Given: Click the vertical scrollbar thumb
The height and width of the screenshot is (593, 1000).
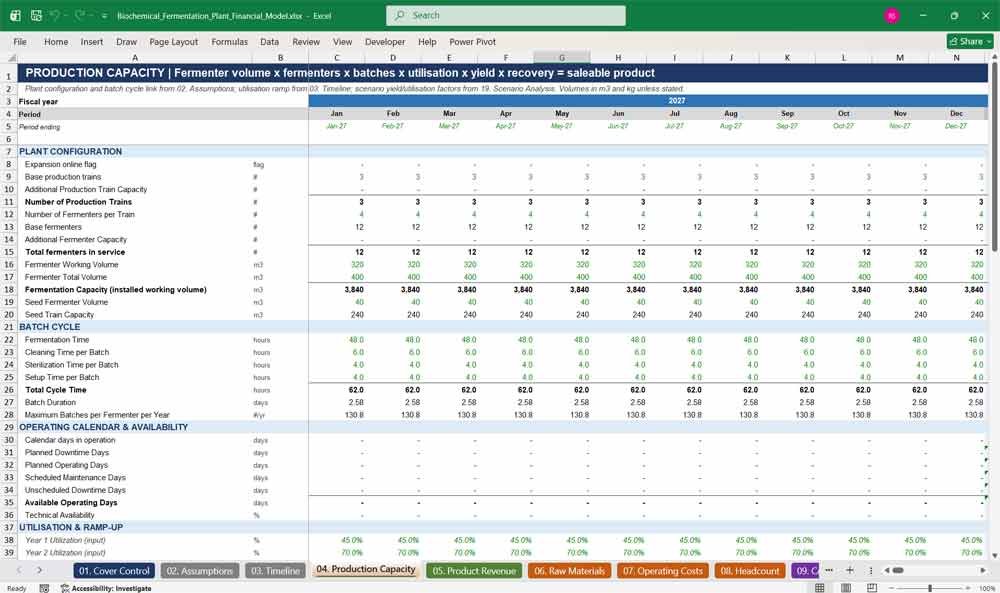Looking at the screenshot, I should (995, 156).
